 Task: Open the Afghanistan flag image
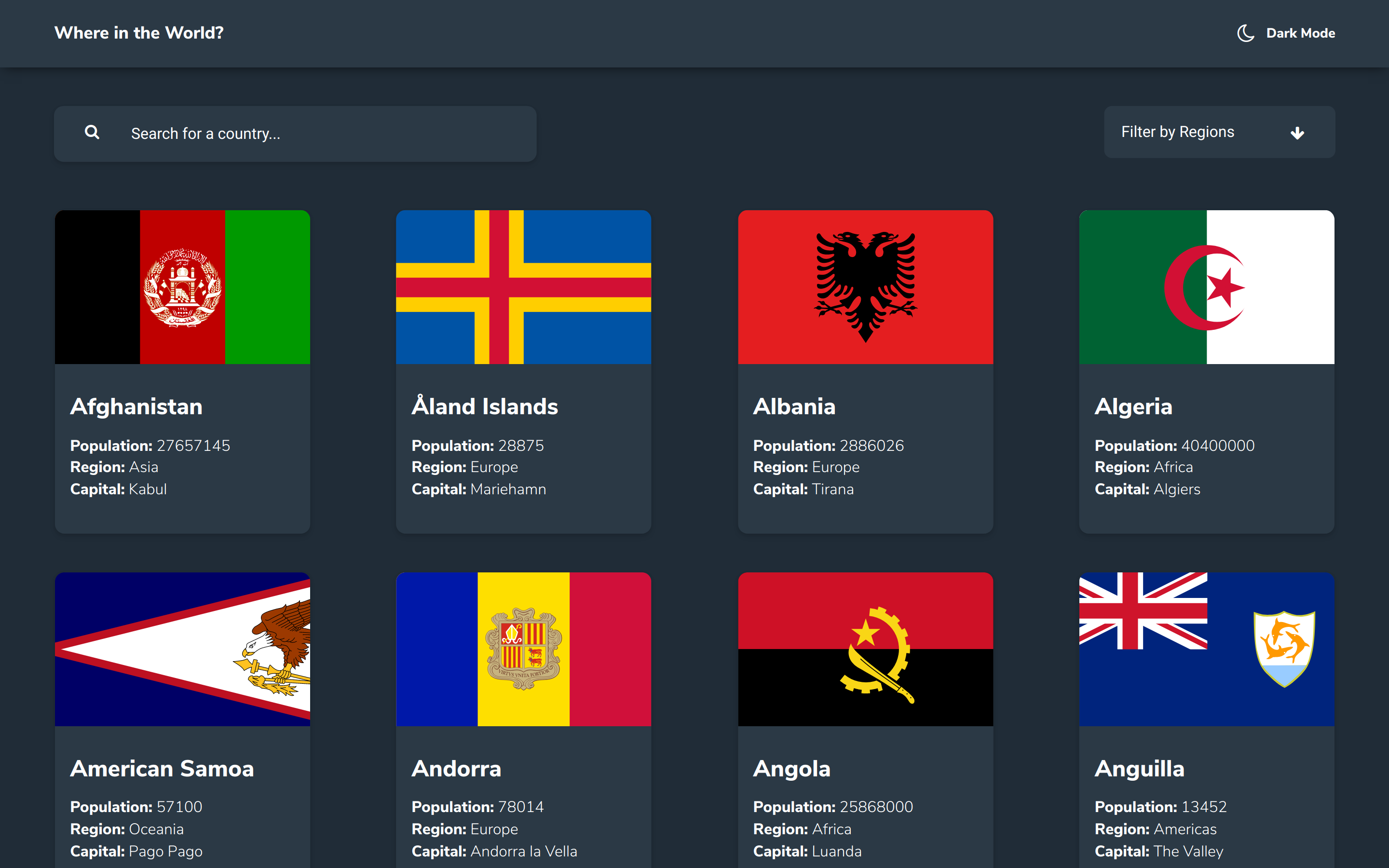pos(182,287)
